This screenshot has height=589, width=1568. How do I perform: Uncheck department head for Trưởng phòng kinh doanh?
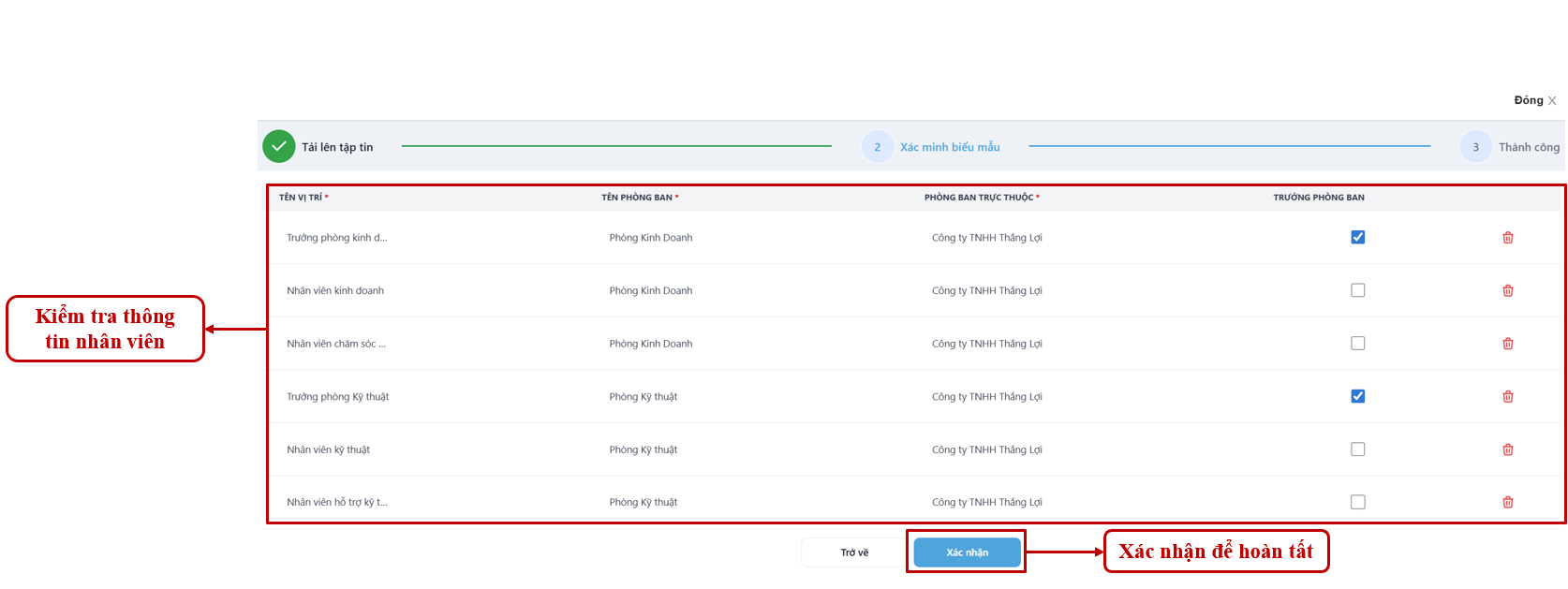point(1357,238)
